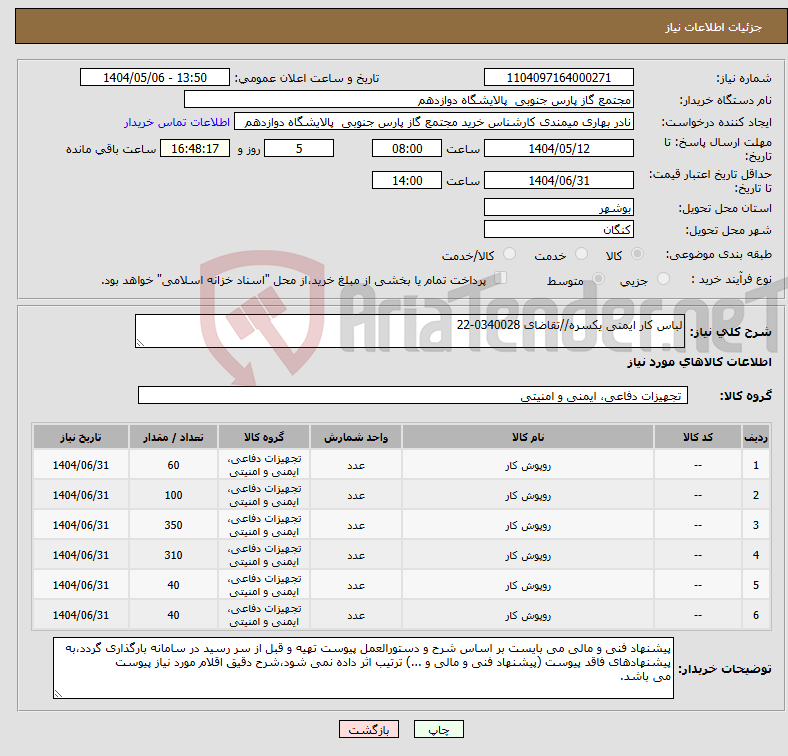Image resolution: width=788 pixels, height=756 pixels.
Task: Click the چاپ print button
Action: coord(439,729)
